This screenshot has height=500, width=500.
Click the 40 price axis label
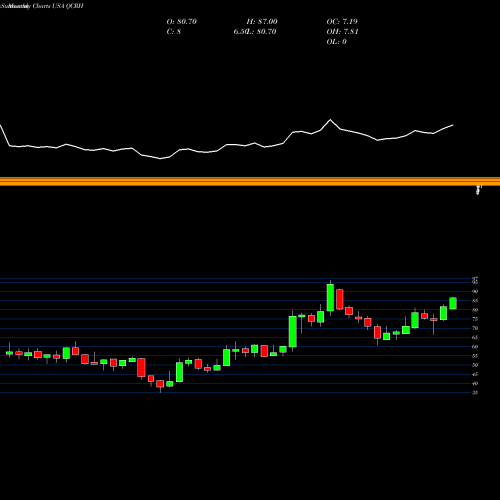click(x=475, y=383)
